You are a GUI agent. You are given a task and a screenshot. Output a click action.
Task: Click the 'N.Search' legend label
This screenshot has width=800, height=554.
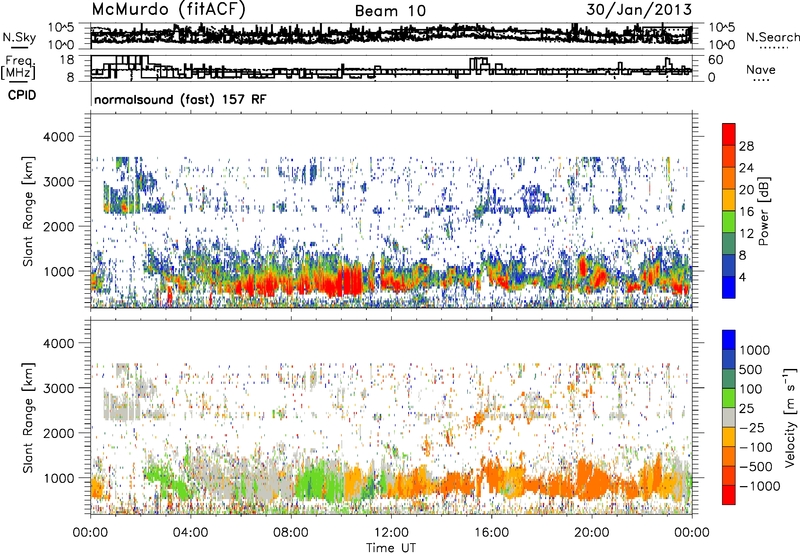[772, 37]
